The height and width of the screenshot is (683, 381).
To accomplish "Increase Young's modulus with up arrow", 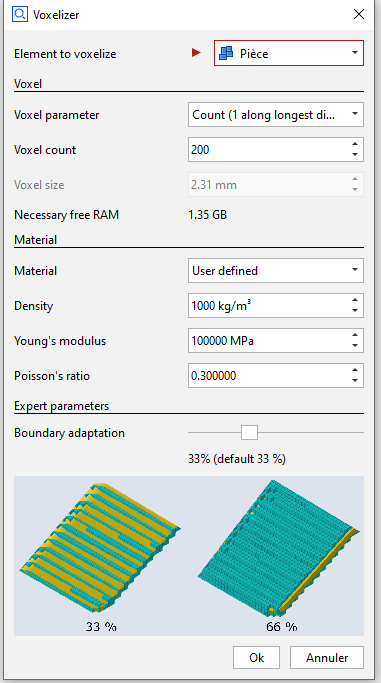I will [355, 335].
